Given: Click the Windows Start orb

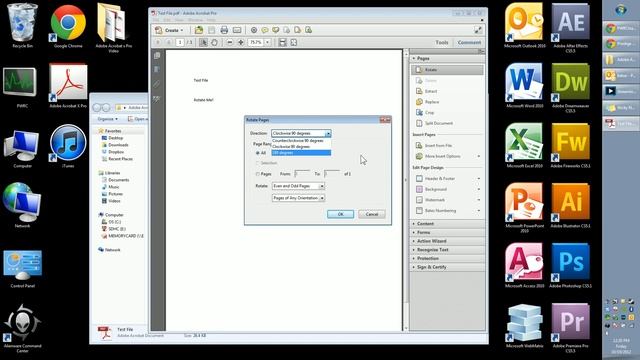Looking at the screenshot, I should (x=621, y=10).
